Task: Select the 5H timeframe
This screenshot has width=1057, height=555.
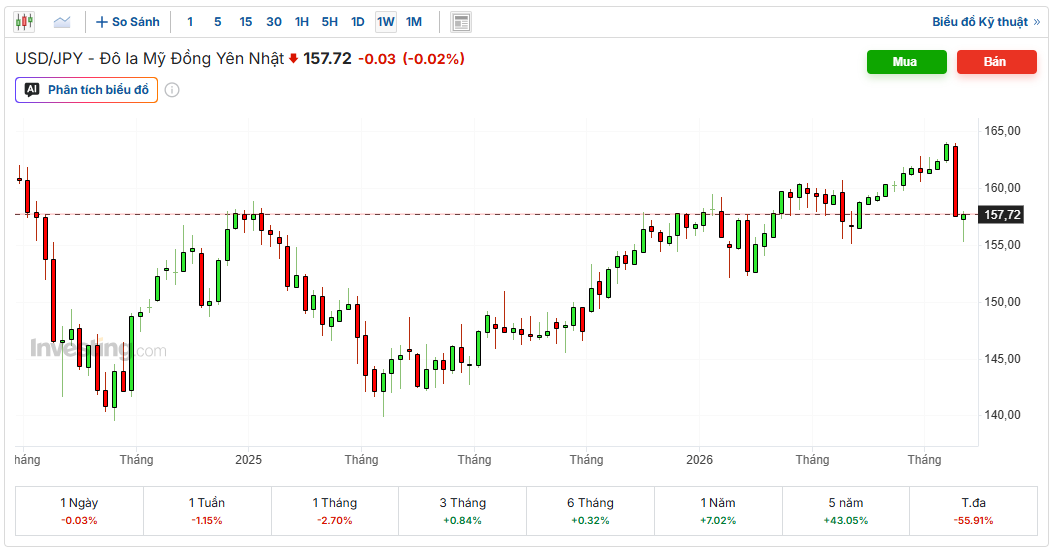Action: [330, 22]
